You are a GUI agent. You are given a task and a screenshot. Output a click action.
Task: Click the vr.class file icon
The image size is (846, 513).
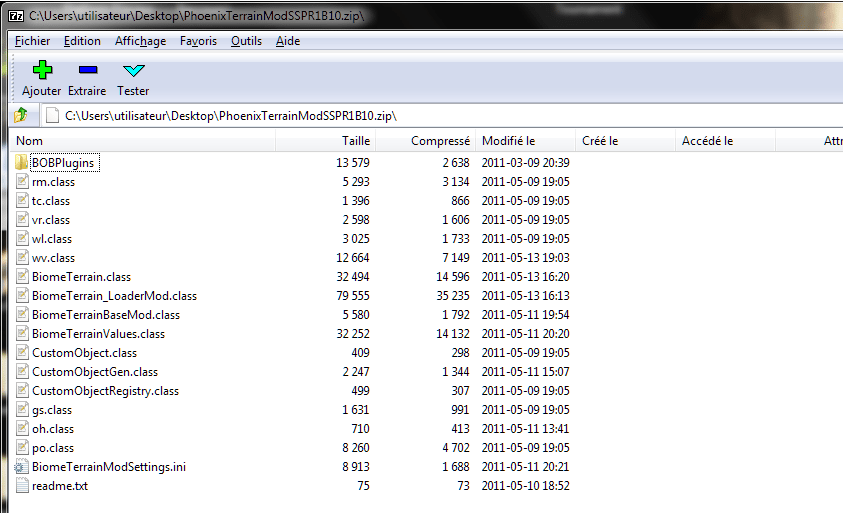[x=22, y=220]
